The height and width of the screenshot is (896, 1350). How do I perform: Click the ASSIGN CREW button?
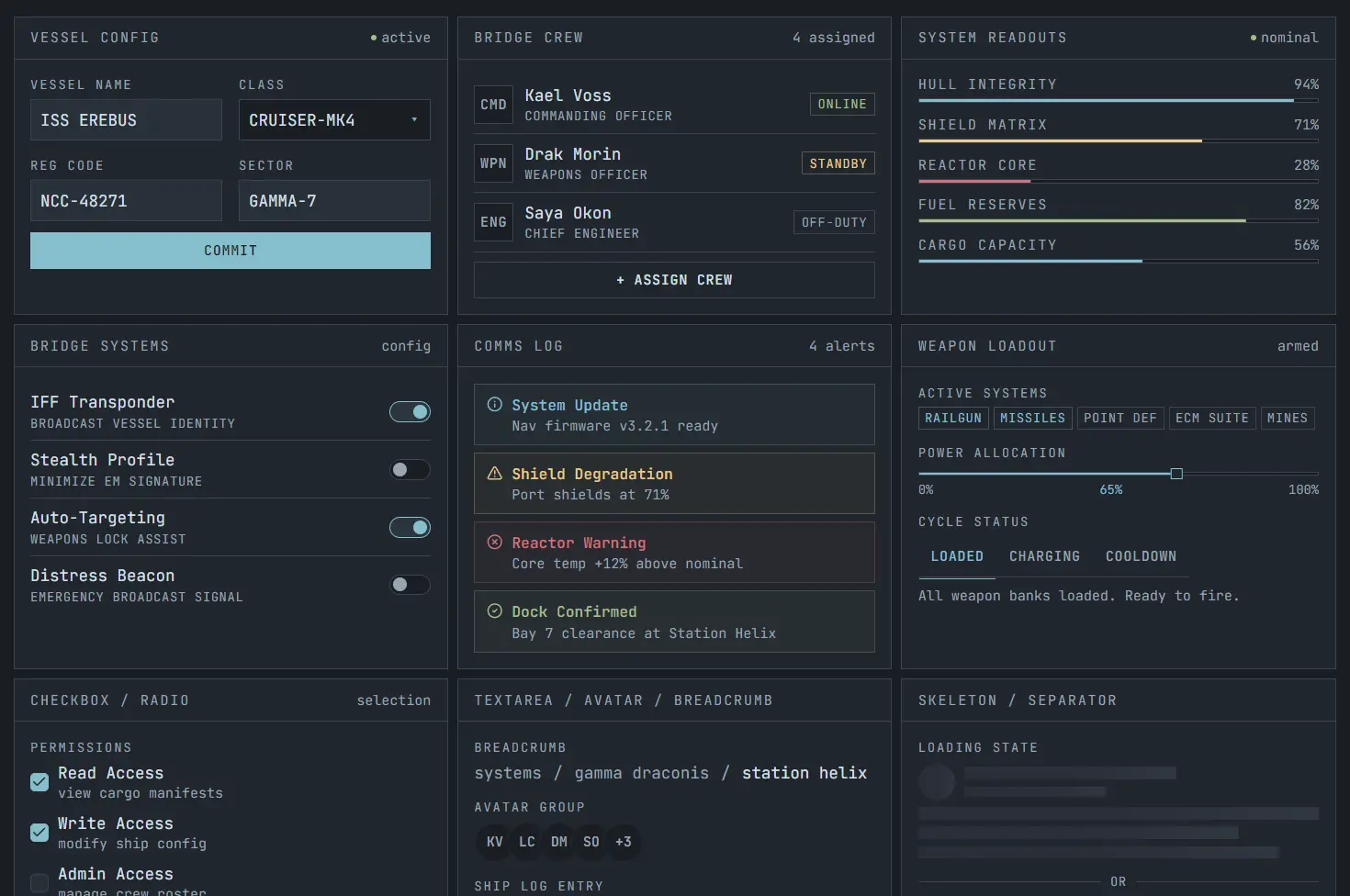(673, 279)
